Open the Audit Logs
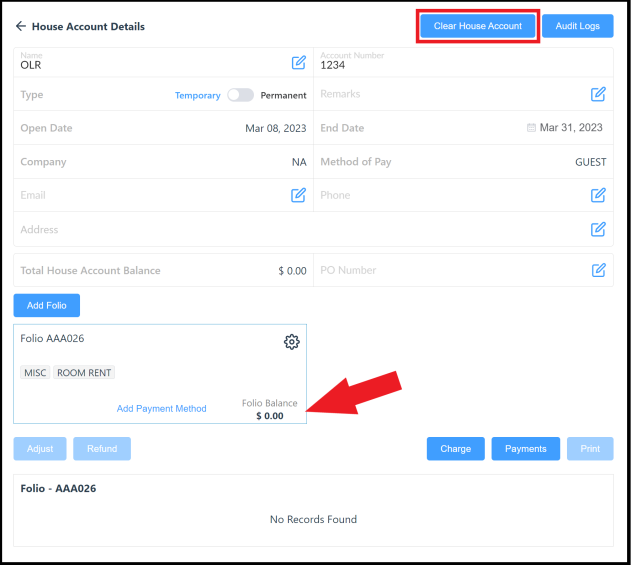The height and width of the screenshot is (565, 631). 577,26
